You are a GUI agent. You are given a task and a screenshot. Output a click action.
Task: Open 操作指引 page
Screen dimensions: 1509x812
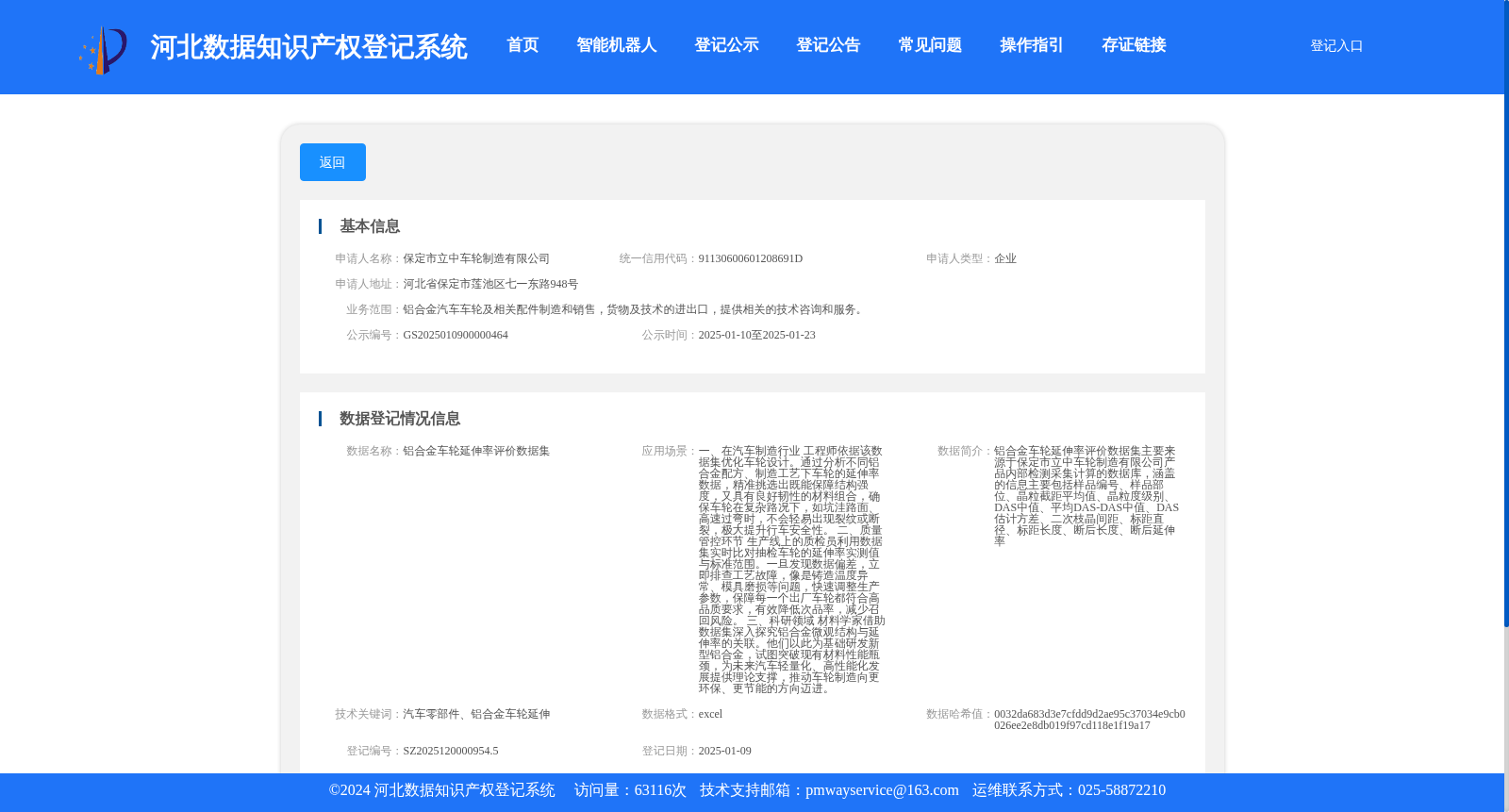pos(1032,45)
